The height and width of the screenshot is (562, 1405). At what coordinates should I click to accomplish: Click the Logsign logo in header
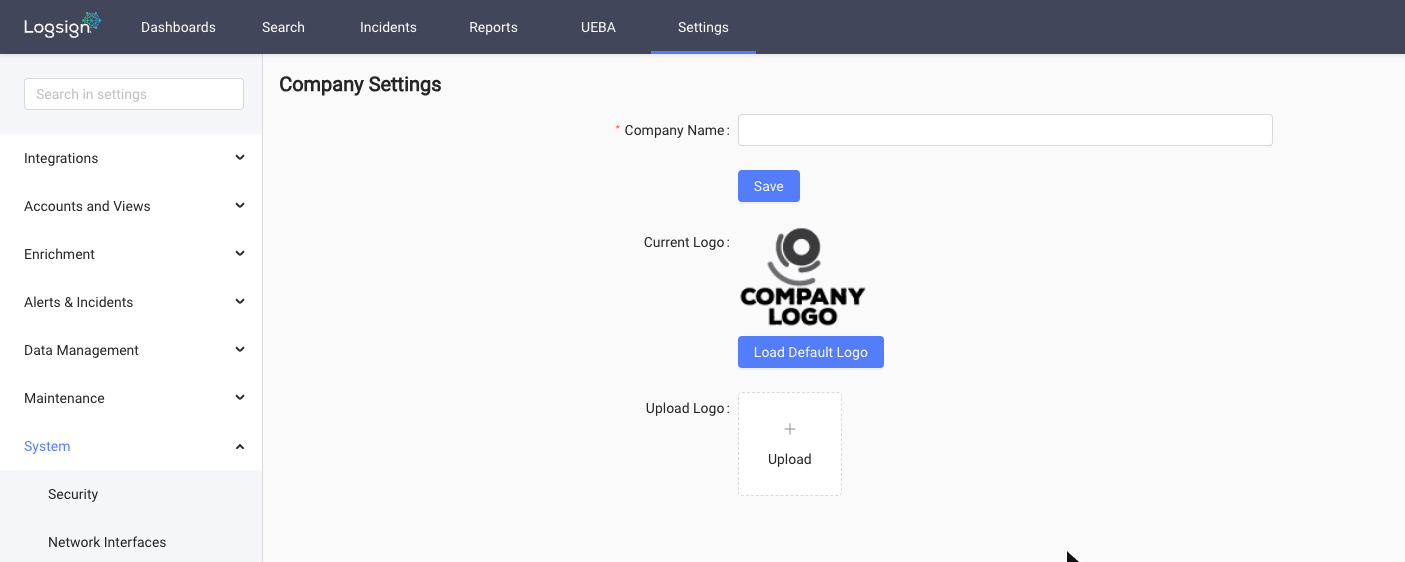(62, 25)
